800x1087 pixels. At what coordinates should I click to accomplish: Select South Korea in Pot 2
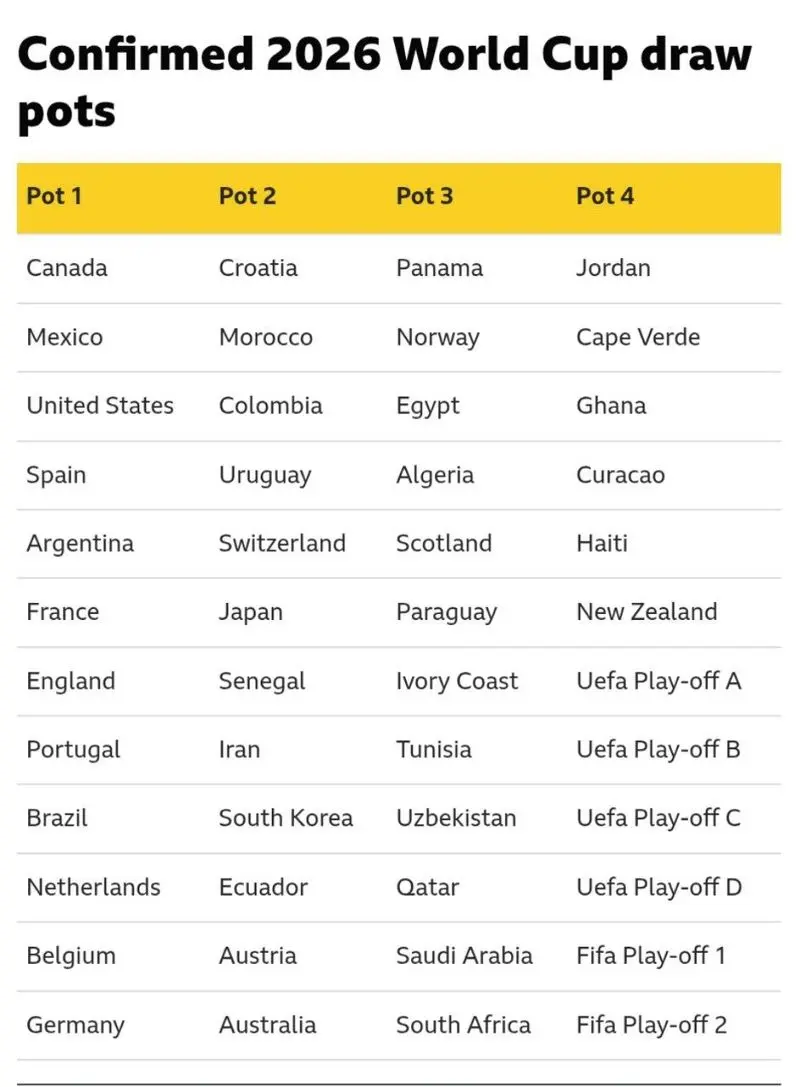point(286,818)
